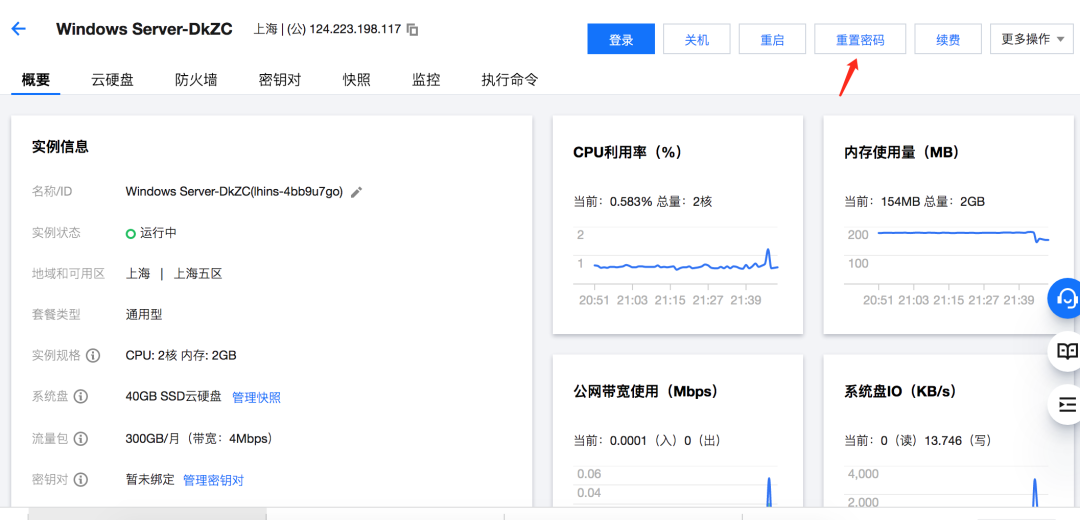Open the 快照 tab

click(357, 80)
